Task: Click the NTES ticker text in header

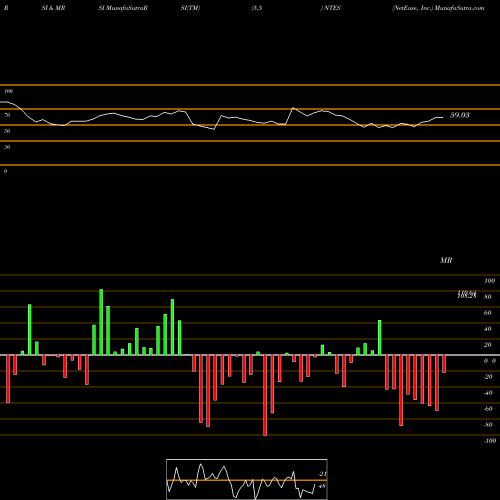Action: pyautogui.click(x=331, y=8)
